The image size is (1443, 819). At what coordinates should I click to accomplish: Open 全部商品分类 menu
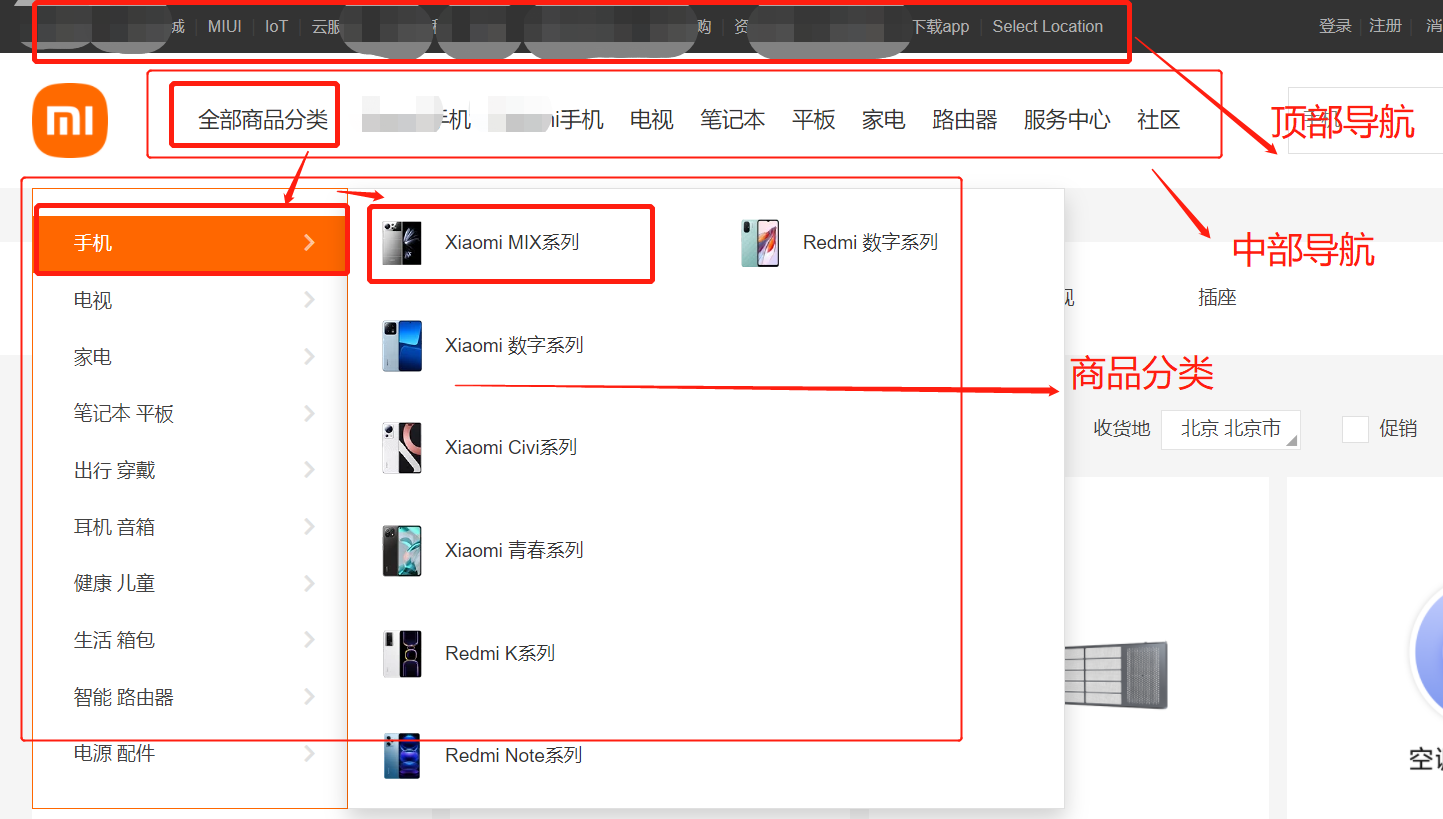click(263, 120)
